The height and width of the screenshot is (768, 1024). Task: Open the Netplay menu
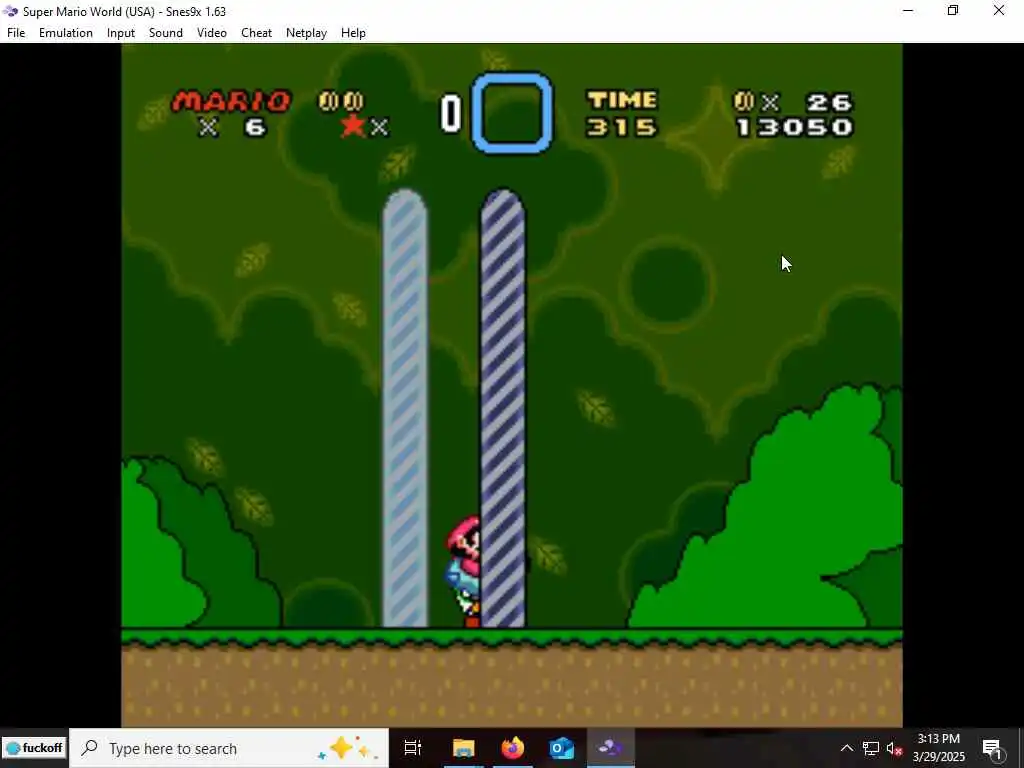pos(306,33)
